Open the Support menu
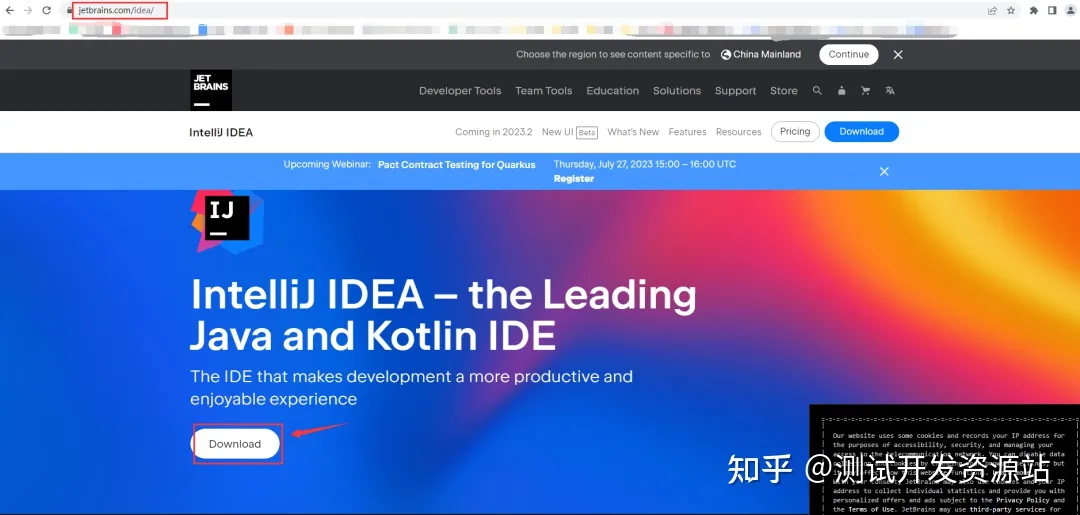Screen dimensions: 1080x515 point(736,91)
